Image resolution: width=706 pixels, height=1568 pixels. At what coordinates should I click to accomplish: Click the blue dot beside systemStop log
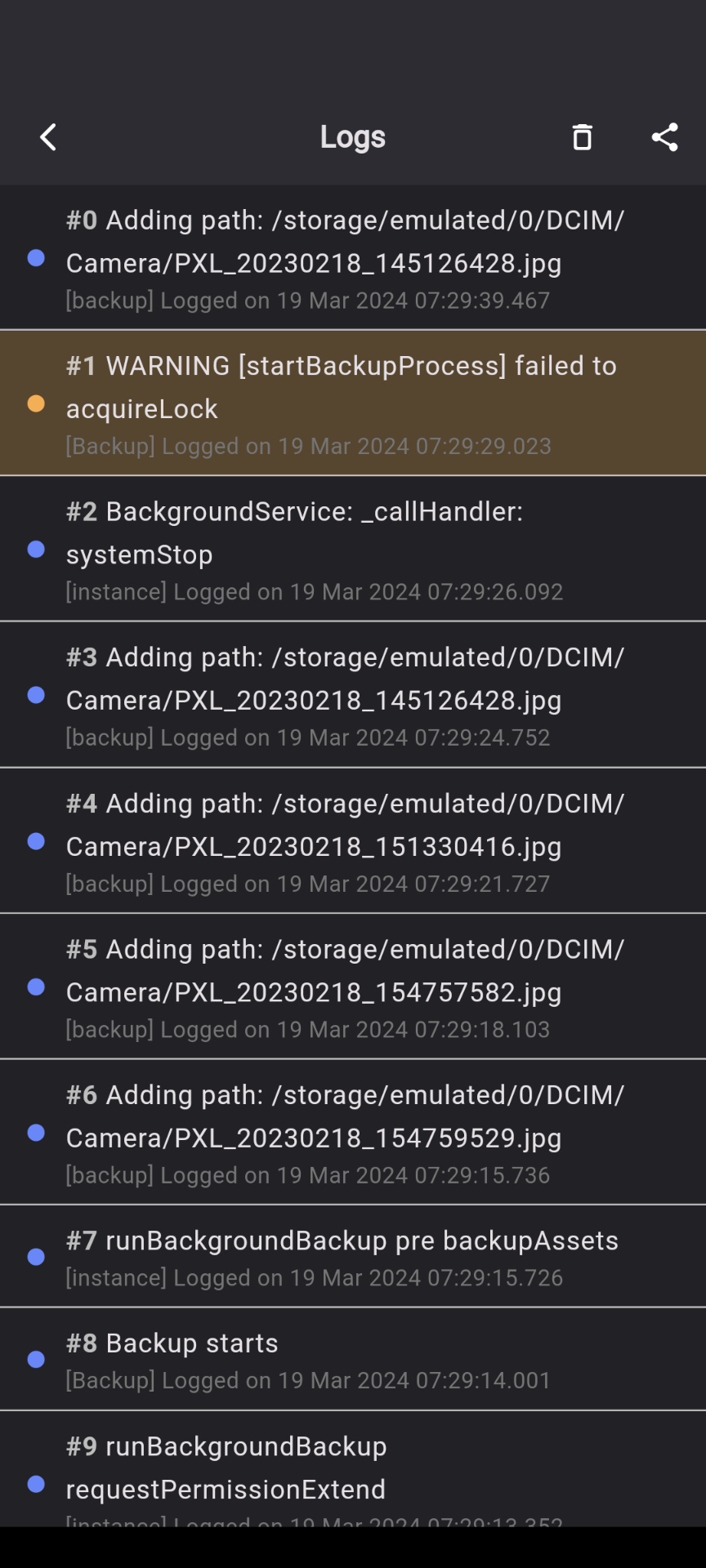(x=36, y=549)
